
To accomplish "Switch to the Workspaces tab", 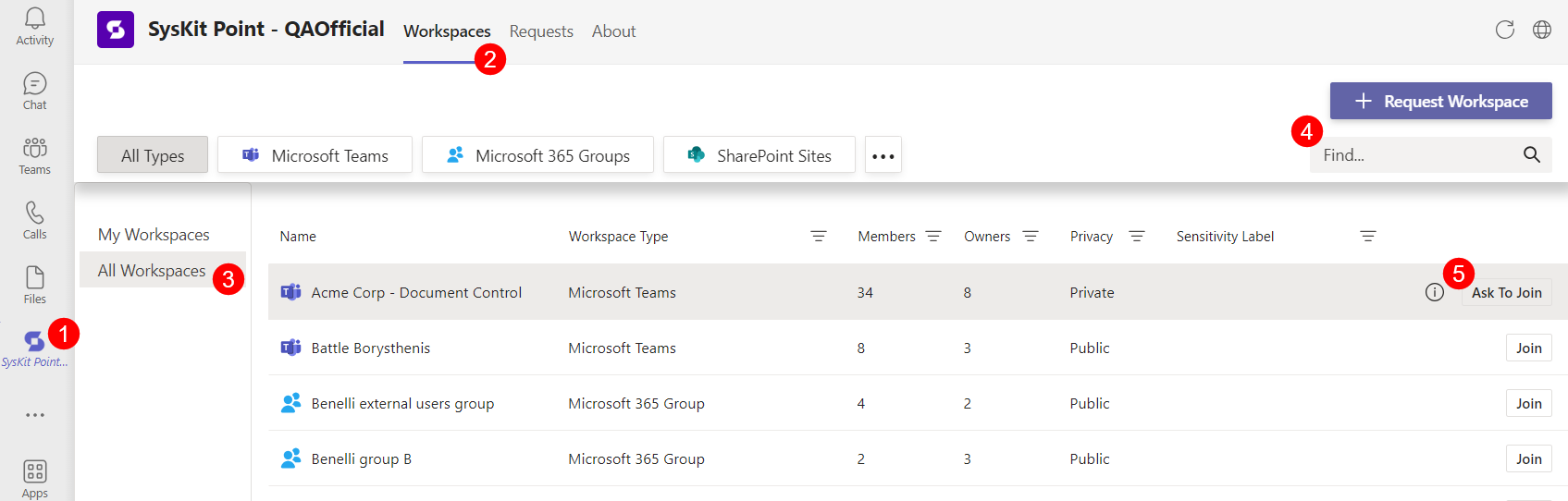I will pyautogui.click(x=447, y=31).
